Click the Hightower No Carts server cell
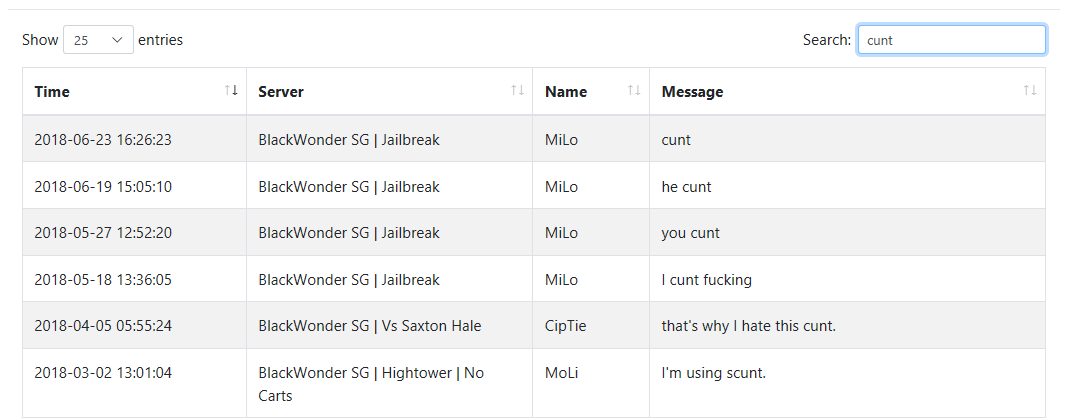Screen dimensions: 1077x418 coord(389,384)
